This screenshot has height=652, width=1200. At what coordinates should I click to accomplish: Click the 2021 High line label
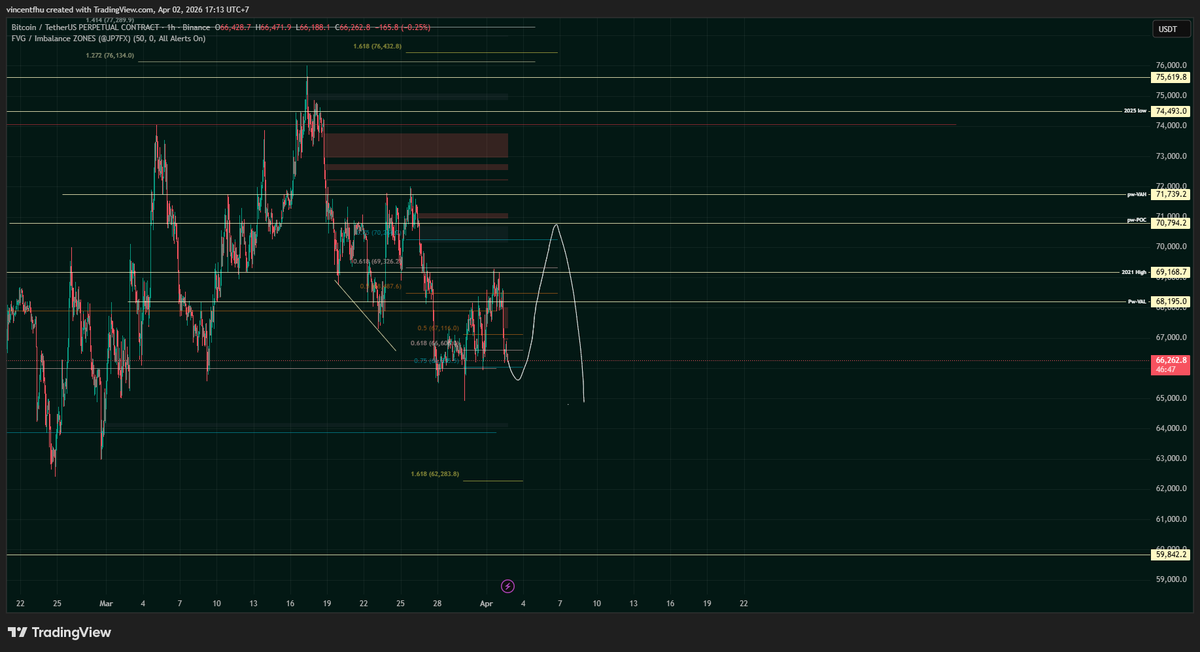click(1134, 272)
